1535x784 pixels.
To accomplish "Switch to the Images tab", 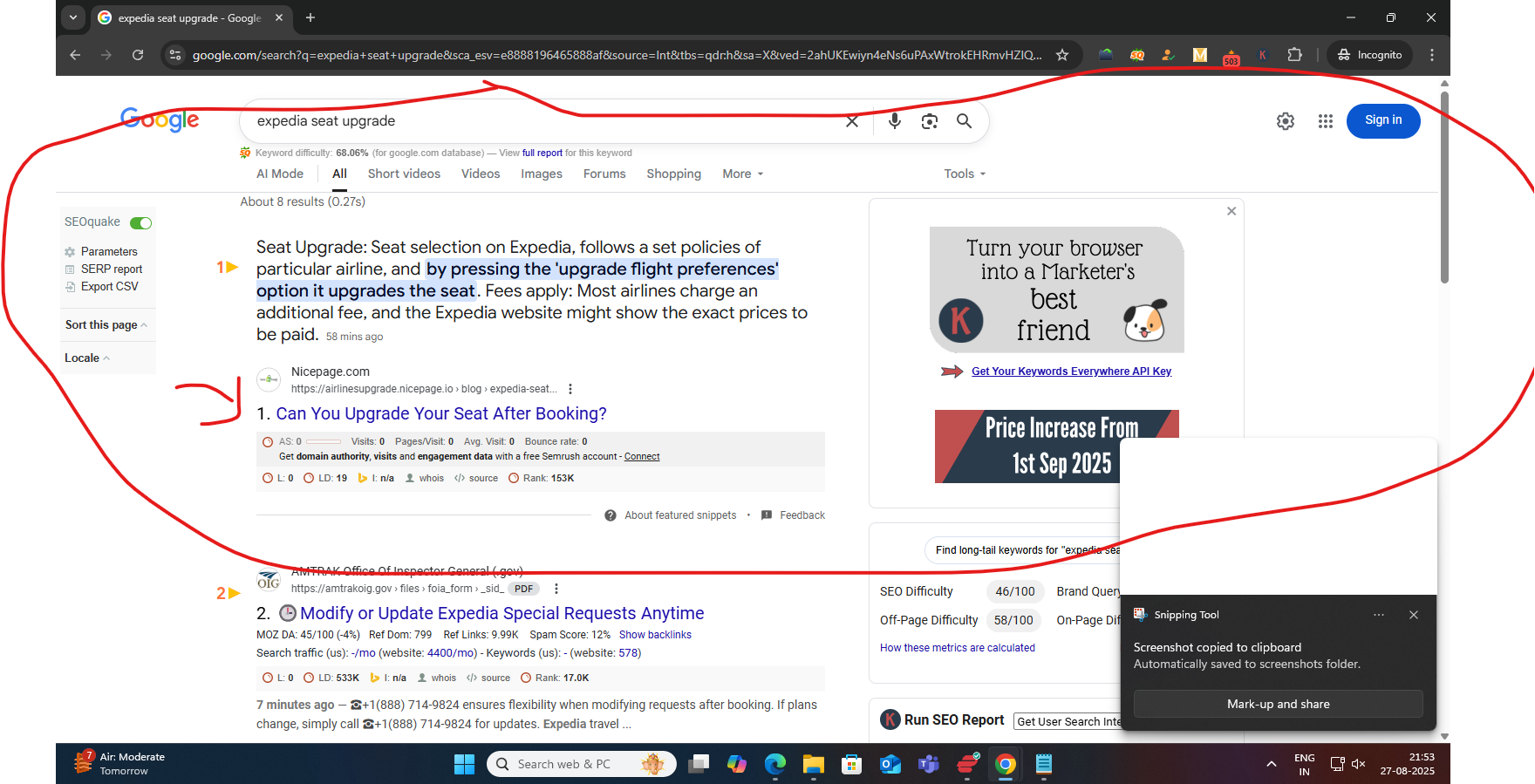I will 542,174.
